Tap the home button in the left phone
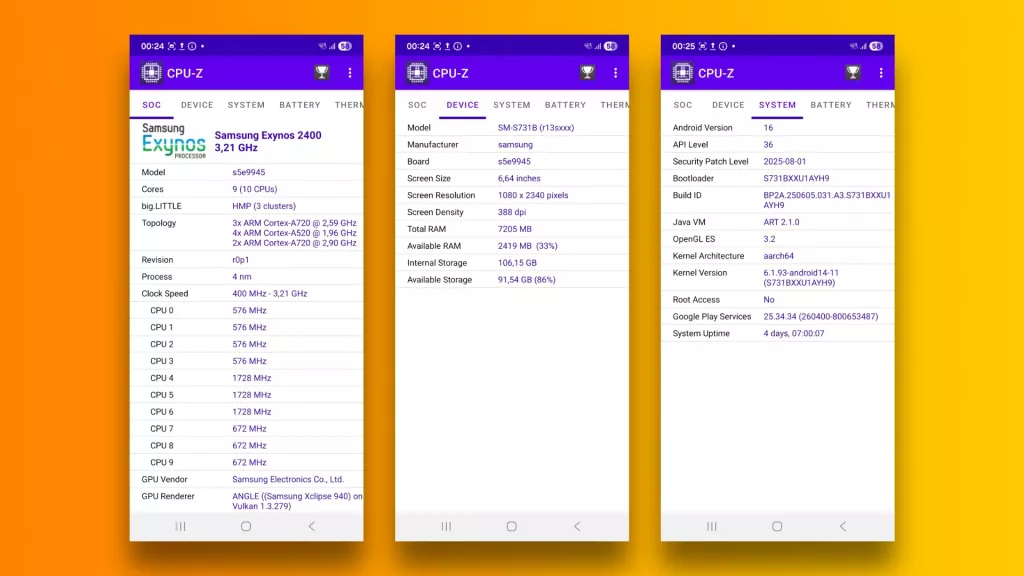 [246, 526]
